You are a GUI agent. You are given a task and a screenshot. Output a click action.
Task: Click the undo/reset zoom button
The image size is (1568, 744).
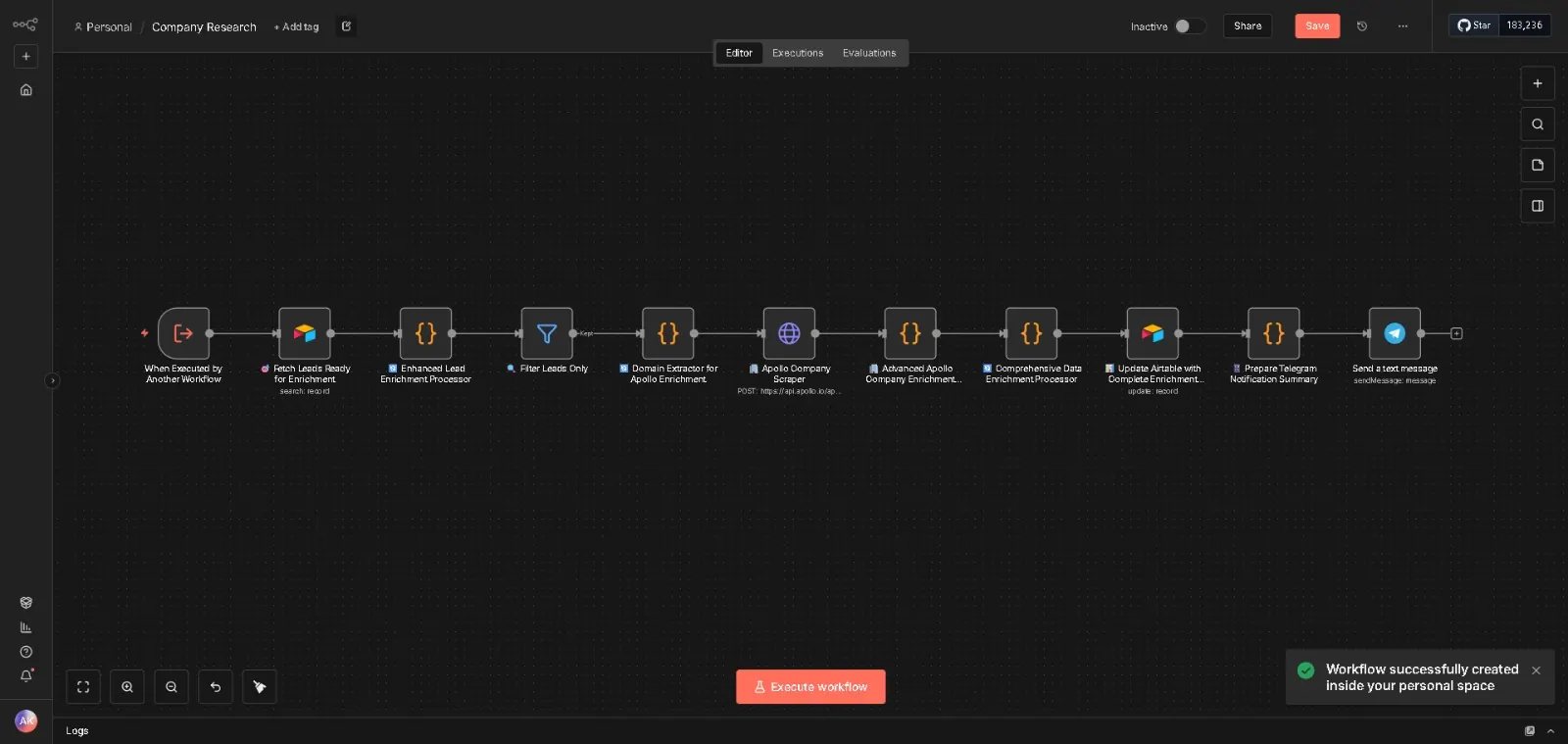tap(216, 687)
